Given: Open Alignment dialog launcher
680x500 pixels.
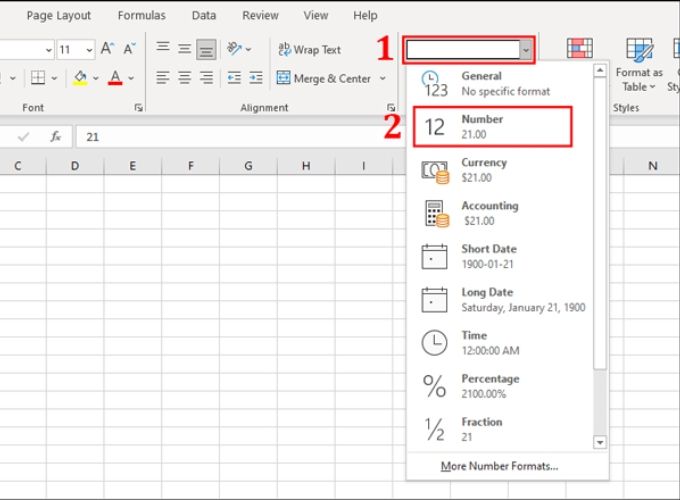Looking at the screenshot, I should [x=391, y=108].
